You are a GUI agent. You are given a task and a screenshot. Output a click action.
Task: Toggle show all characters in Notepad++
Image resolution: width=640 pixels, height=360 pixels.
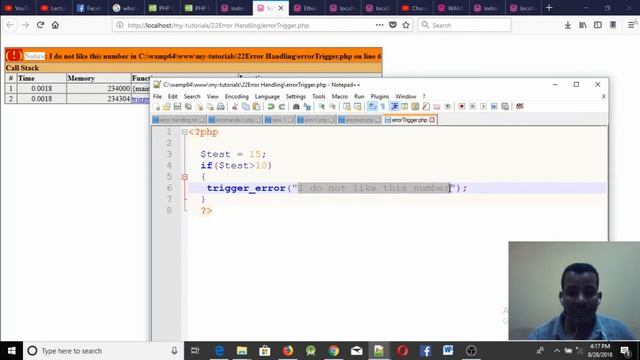tap(383, 107)
